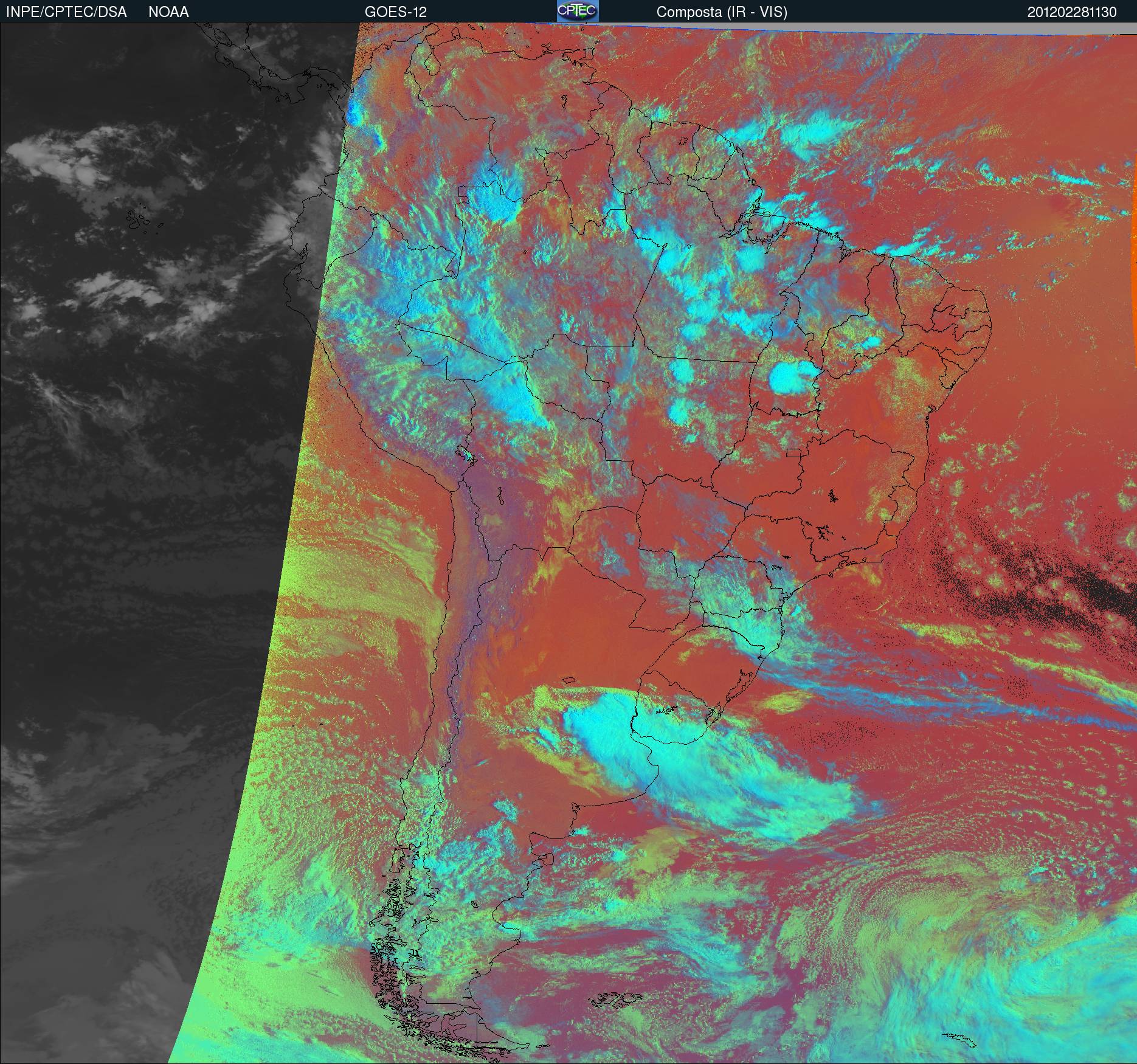Click the 201202281130 timestamp
Image resolution: width=1137 pixels, height=1064 pixels.
point(1072,12)
